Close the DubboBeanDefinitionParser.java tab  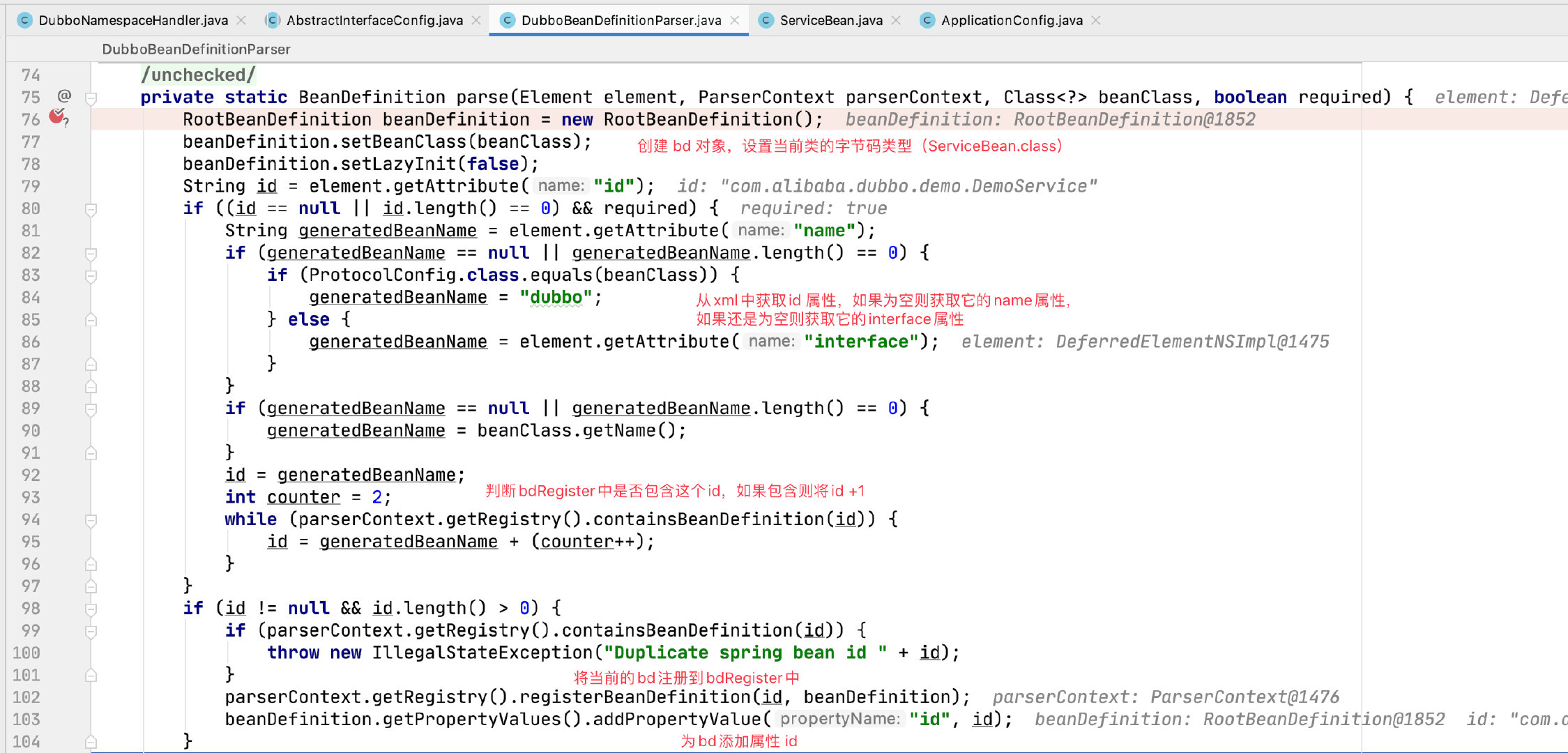coord(734,20)
